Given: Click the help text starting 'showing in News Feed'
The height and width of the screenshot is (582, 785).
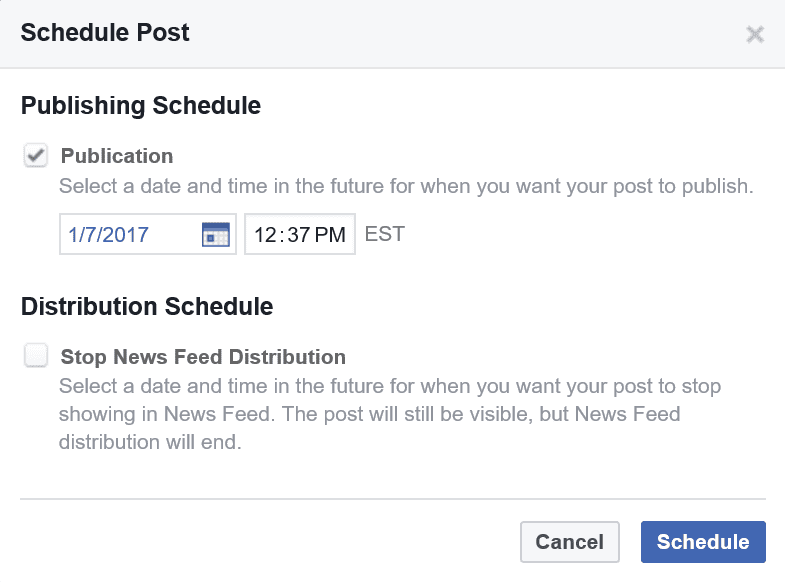Looking at the screenshot, I should coord(369,414).
